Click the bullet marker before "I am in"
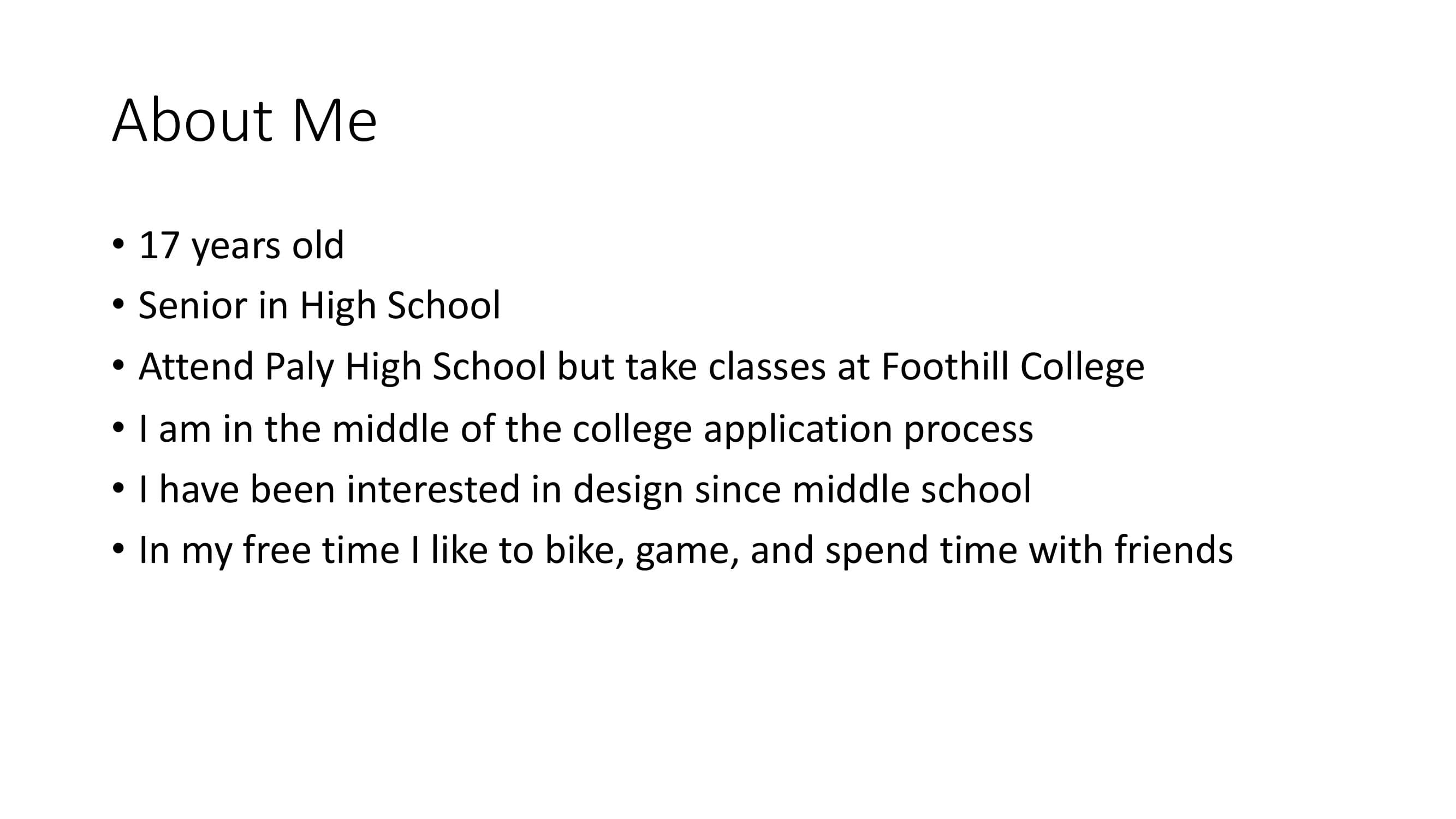 (x=117, y=428)
